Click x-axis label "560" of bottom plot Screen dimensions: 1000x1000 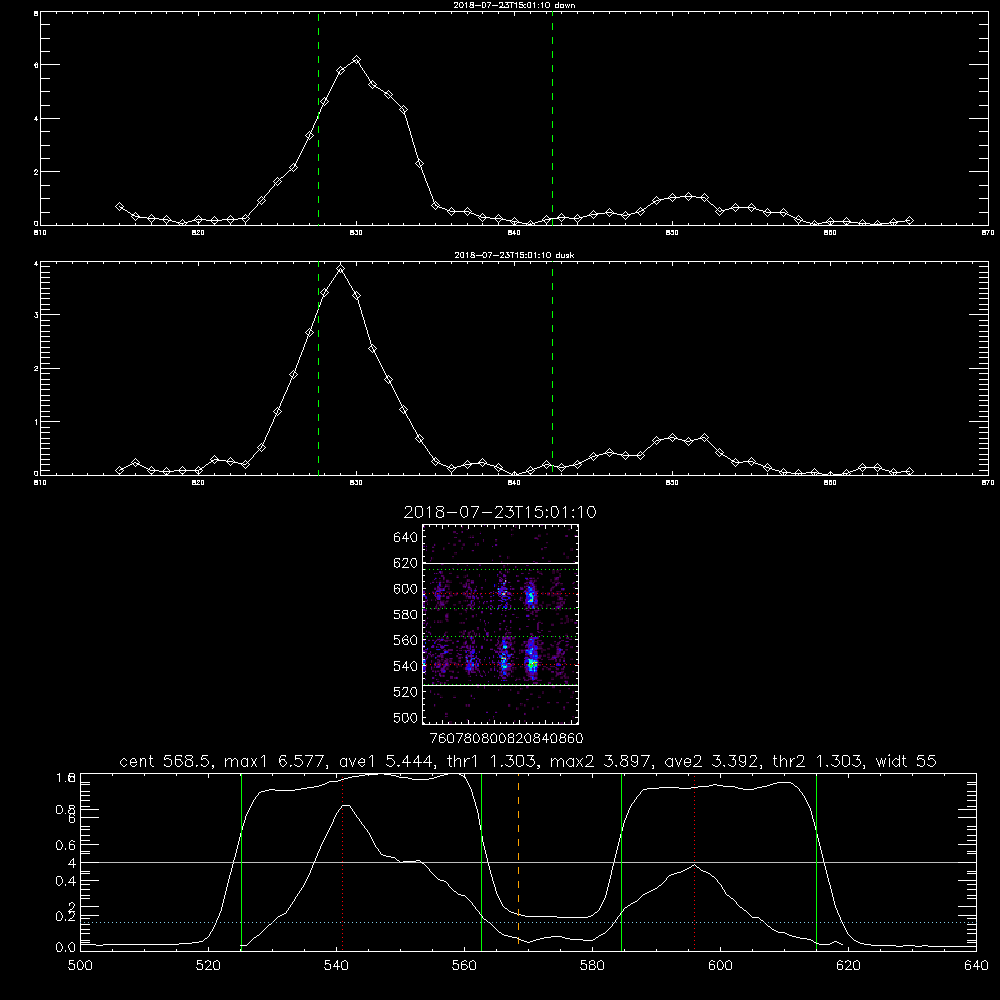464,966
